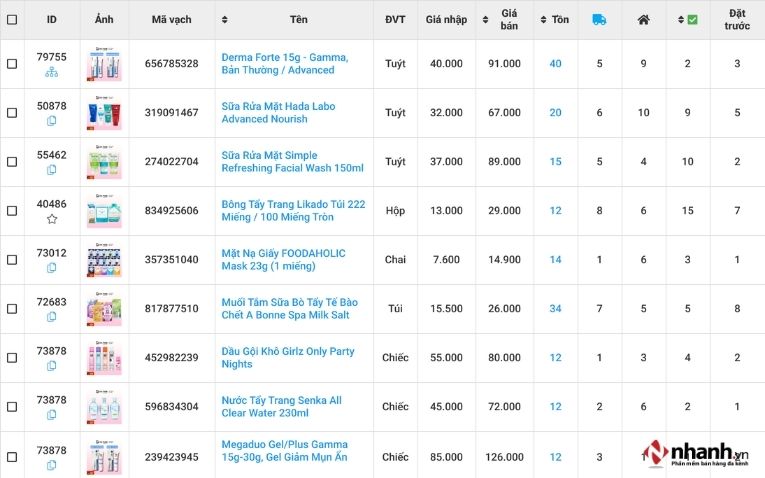Sort by the checkmark column arrows
765x478 pixels.
pos(681,20)
